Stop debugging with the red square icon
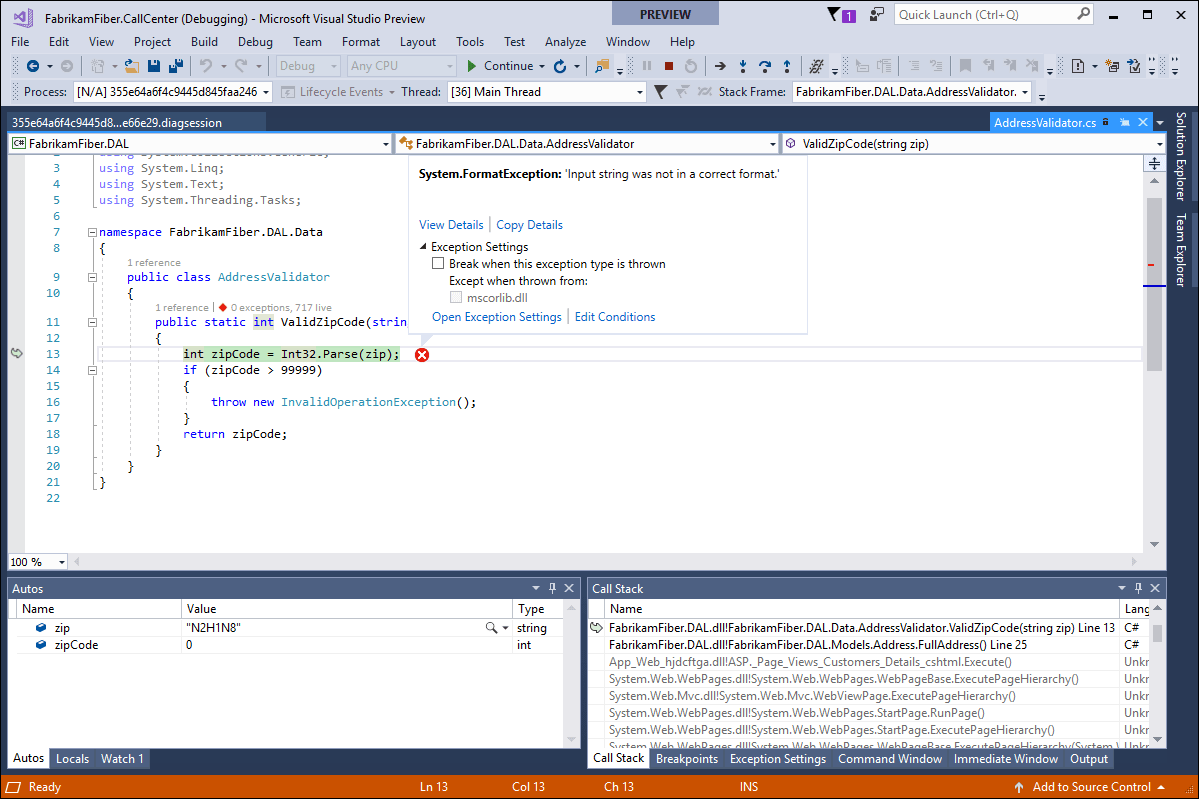The width and height of the screenshot is (1199, 799). point(668,67)
